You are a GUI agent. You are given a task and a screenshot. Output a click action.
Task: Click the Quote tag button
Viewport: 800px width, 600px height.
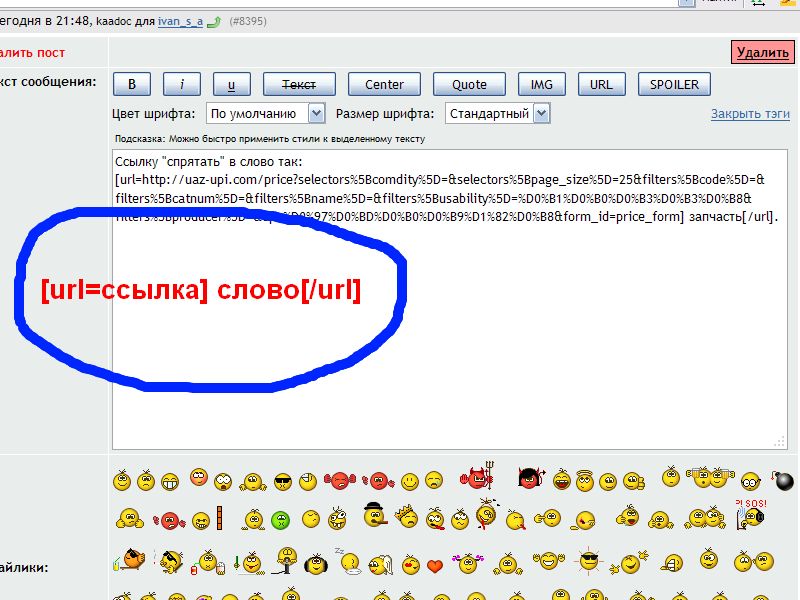469,85
